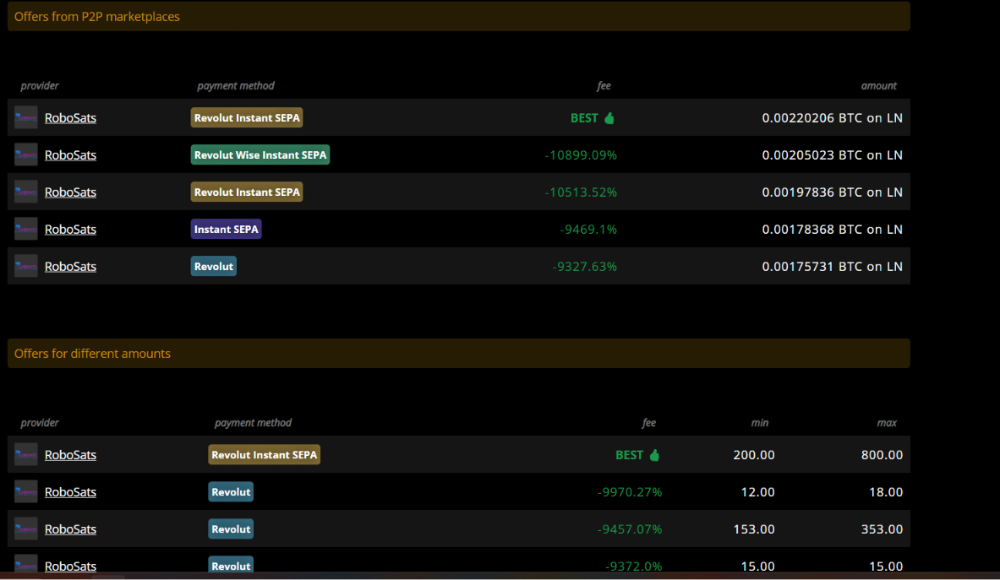Screen dimensions: 1000x580
Task: Select Revolut Instant SEPA badge in 0.00220206 row
Action: tap(247, 118)
